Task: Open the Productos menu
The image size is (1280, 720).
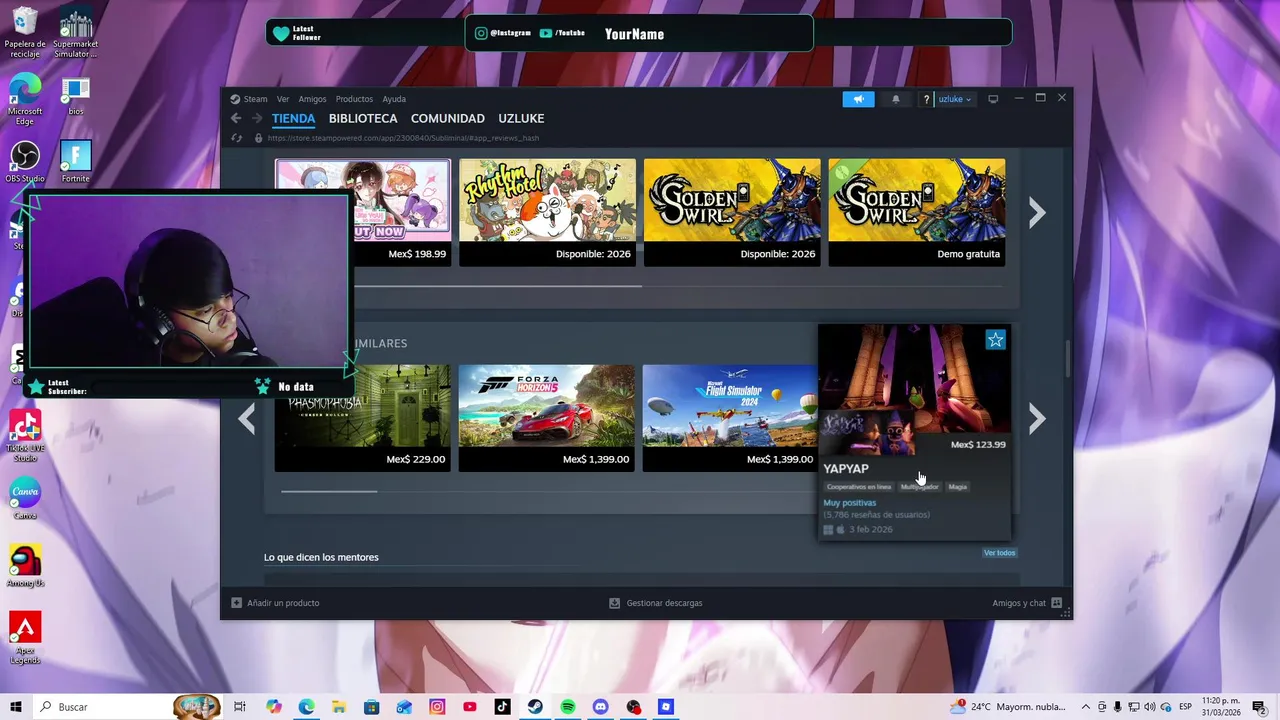Action: point(354,99)
